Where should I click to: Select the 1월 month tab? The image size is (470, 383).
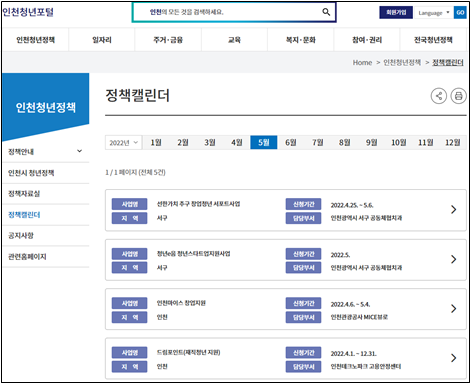(156, 142)
